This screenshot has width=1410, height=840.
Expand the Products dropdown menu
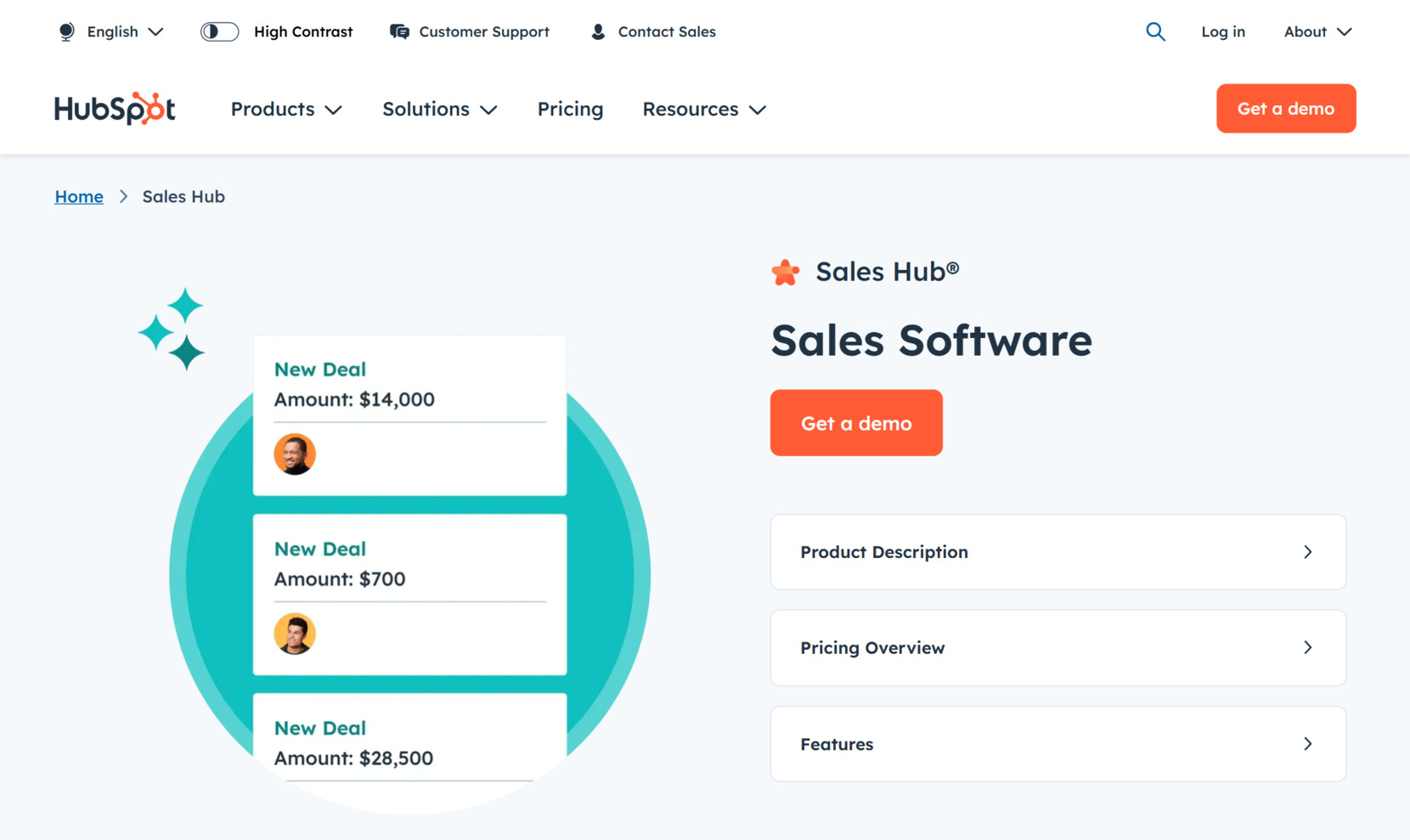coord(286,109)
